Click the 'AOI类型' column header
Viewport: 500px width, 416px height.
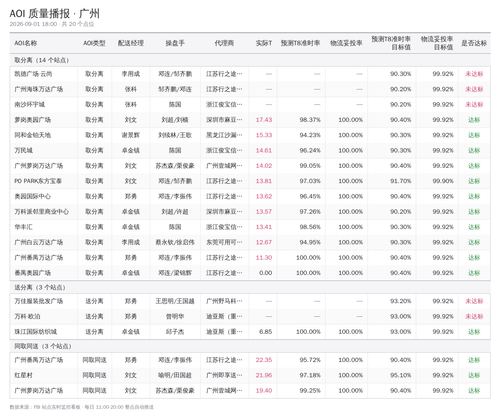(x=94, y=43)
